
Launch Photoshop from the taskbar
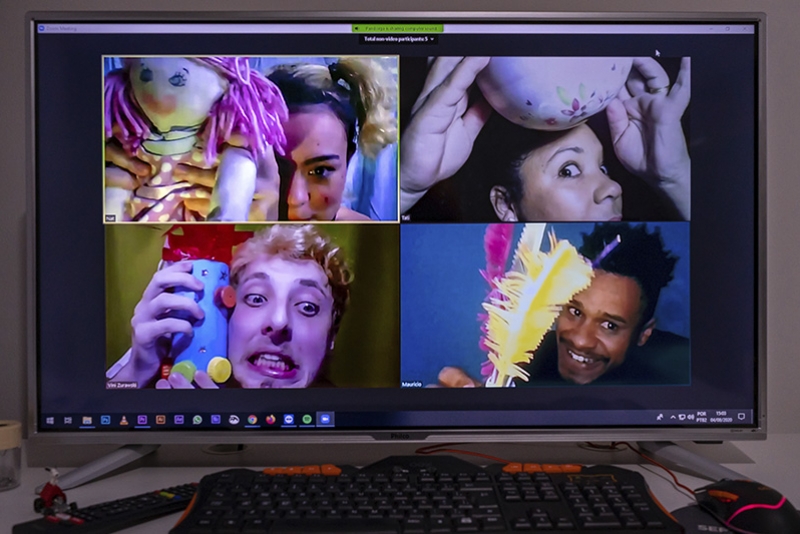point(105,420)
